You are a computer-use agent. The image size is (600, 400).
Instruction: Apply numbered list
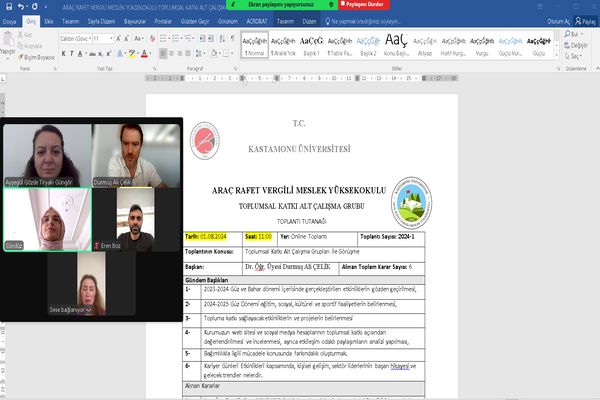coord(176,39)
